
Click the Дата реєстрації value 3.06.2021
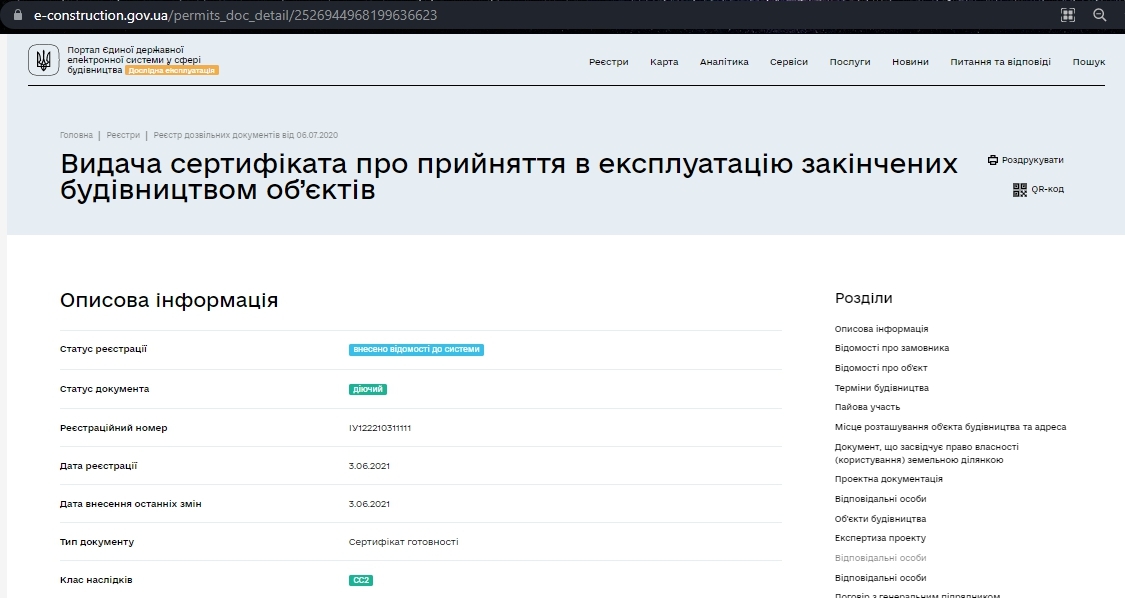[369, 466]
